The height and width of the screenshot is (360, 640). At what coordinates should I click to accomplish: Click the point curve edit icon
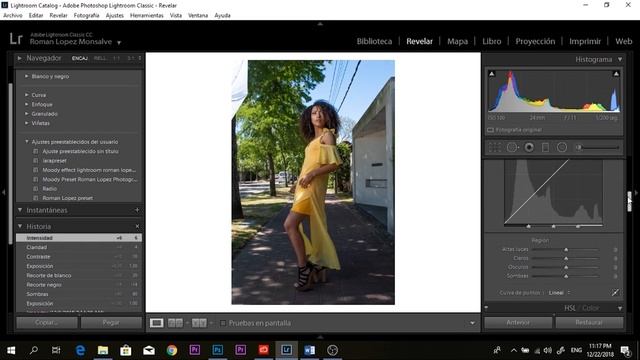pyautogui.click(x=615, y=292)
